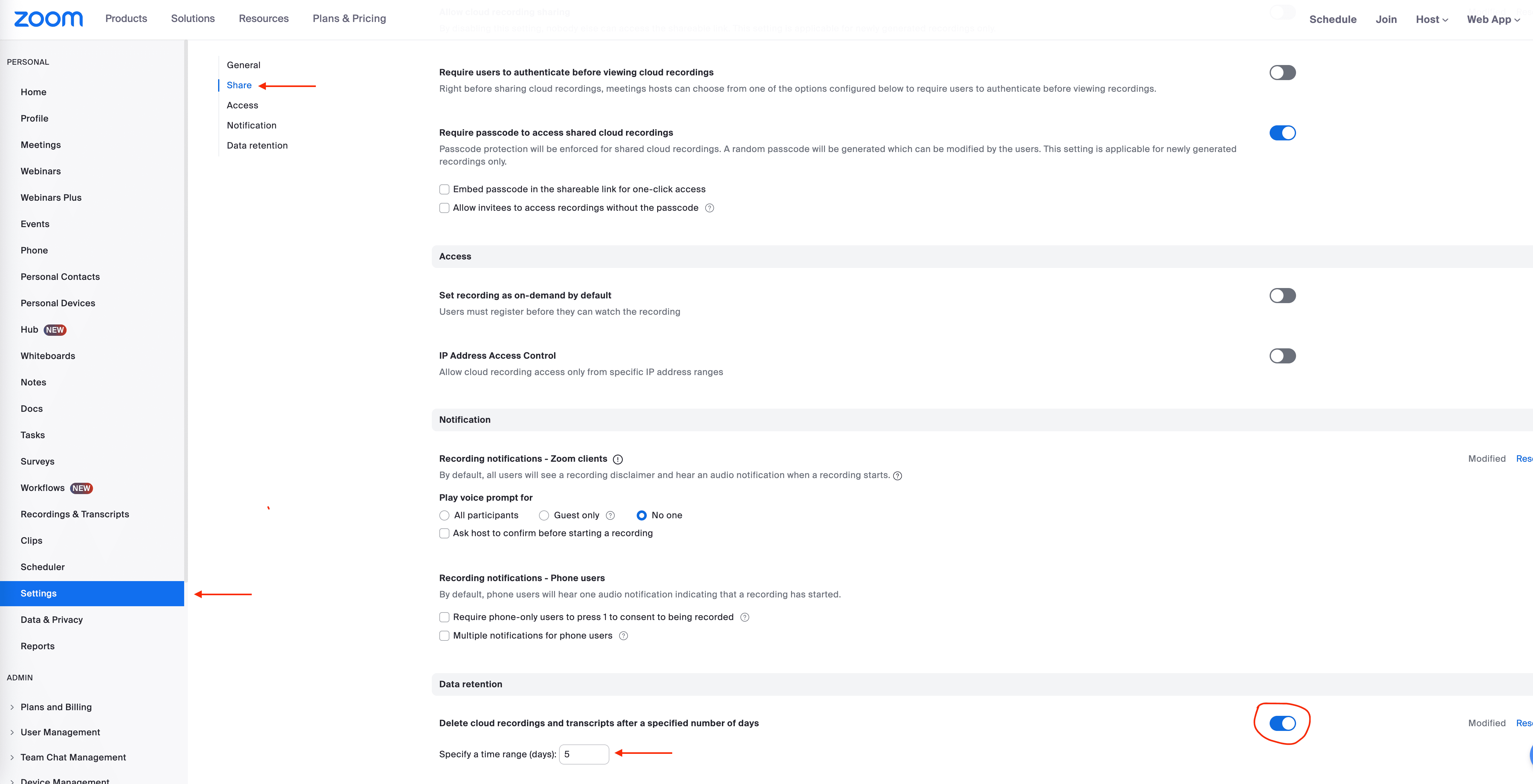
Task: Click help icon beside press 1 consent option
Action: pyautogui.click(x=745, y=618)
